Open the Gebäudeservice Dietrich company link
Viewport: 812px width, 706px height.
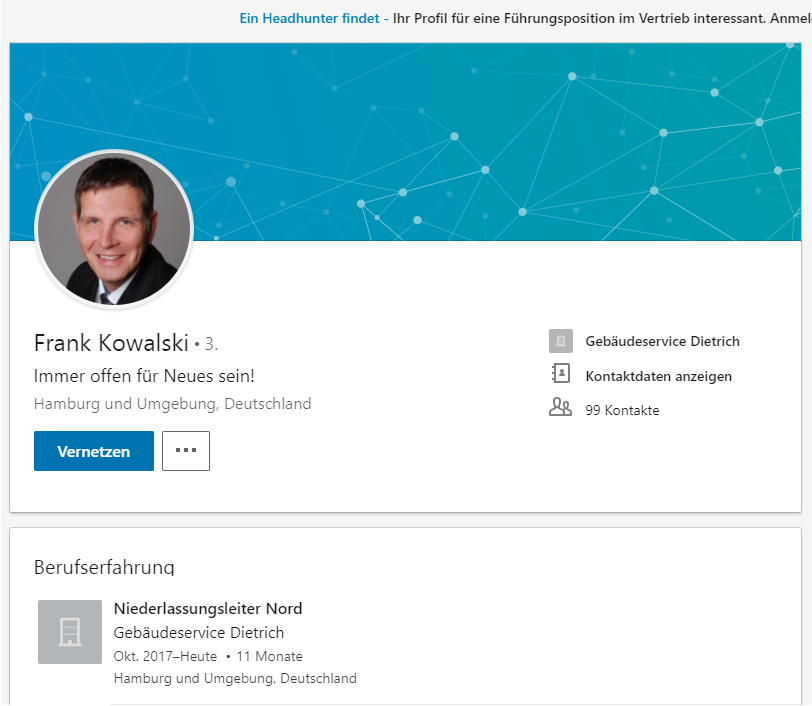pyautogui.click(x=662, y=341)
